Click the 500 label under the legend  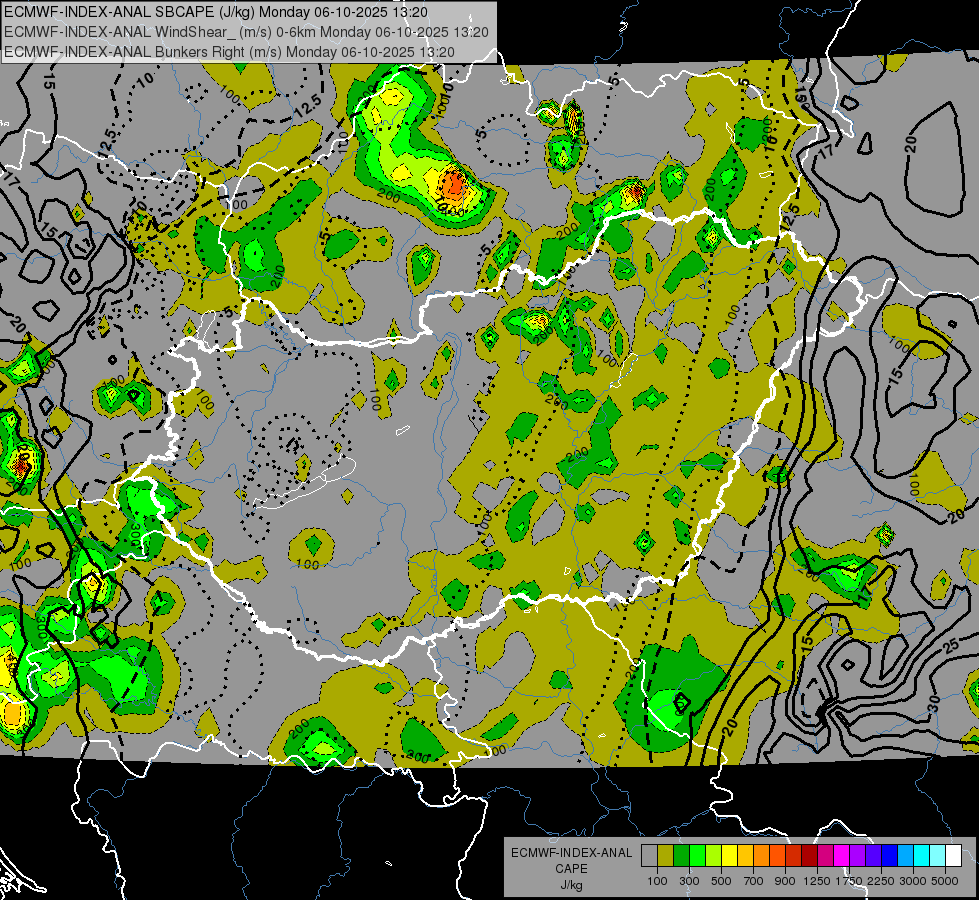coord(721,881)
